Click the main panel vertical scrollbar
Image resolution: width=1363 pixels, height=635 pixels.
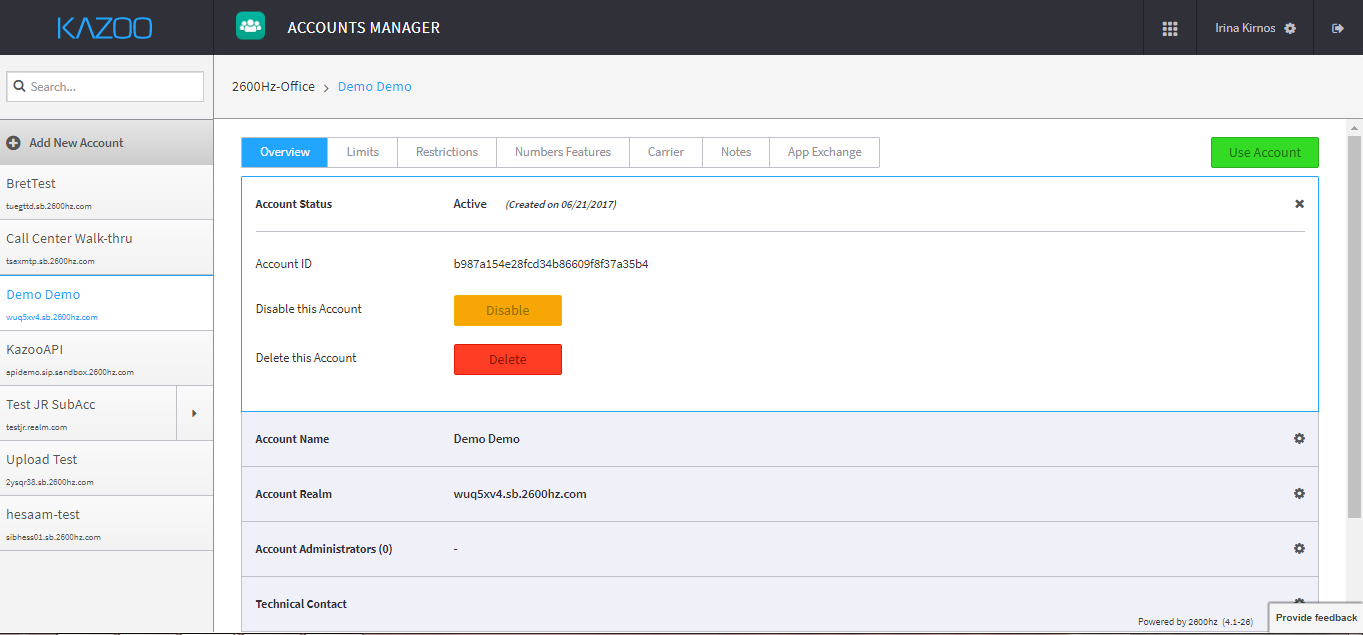tap(1355, 326)
